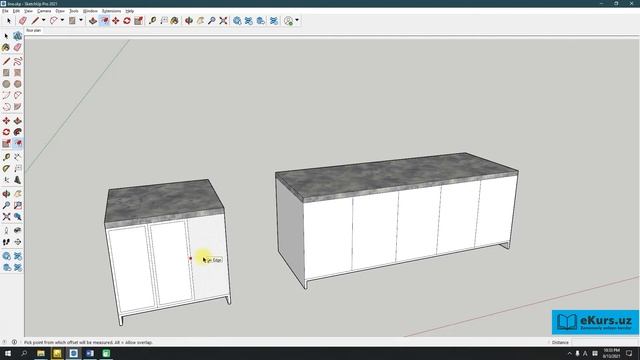Switch to Word in the taskbar

tap(90, 353)
